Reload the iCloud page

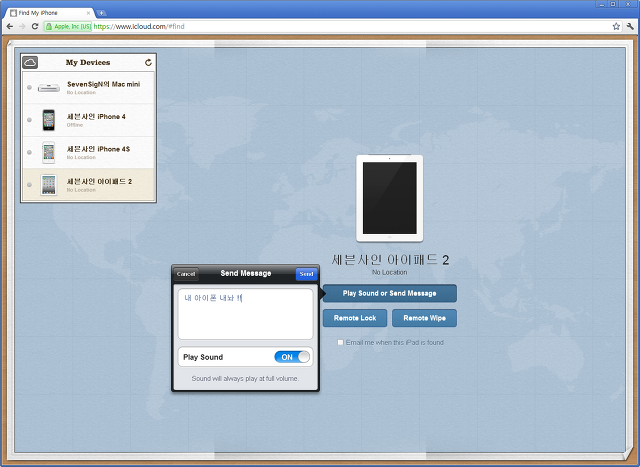tap(35, 27)
